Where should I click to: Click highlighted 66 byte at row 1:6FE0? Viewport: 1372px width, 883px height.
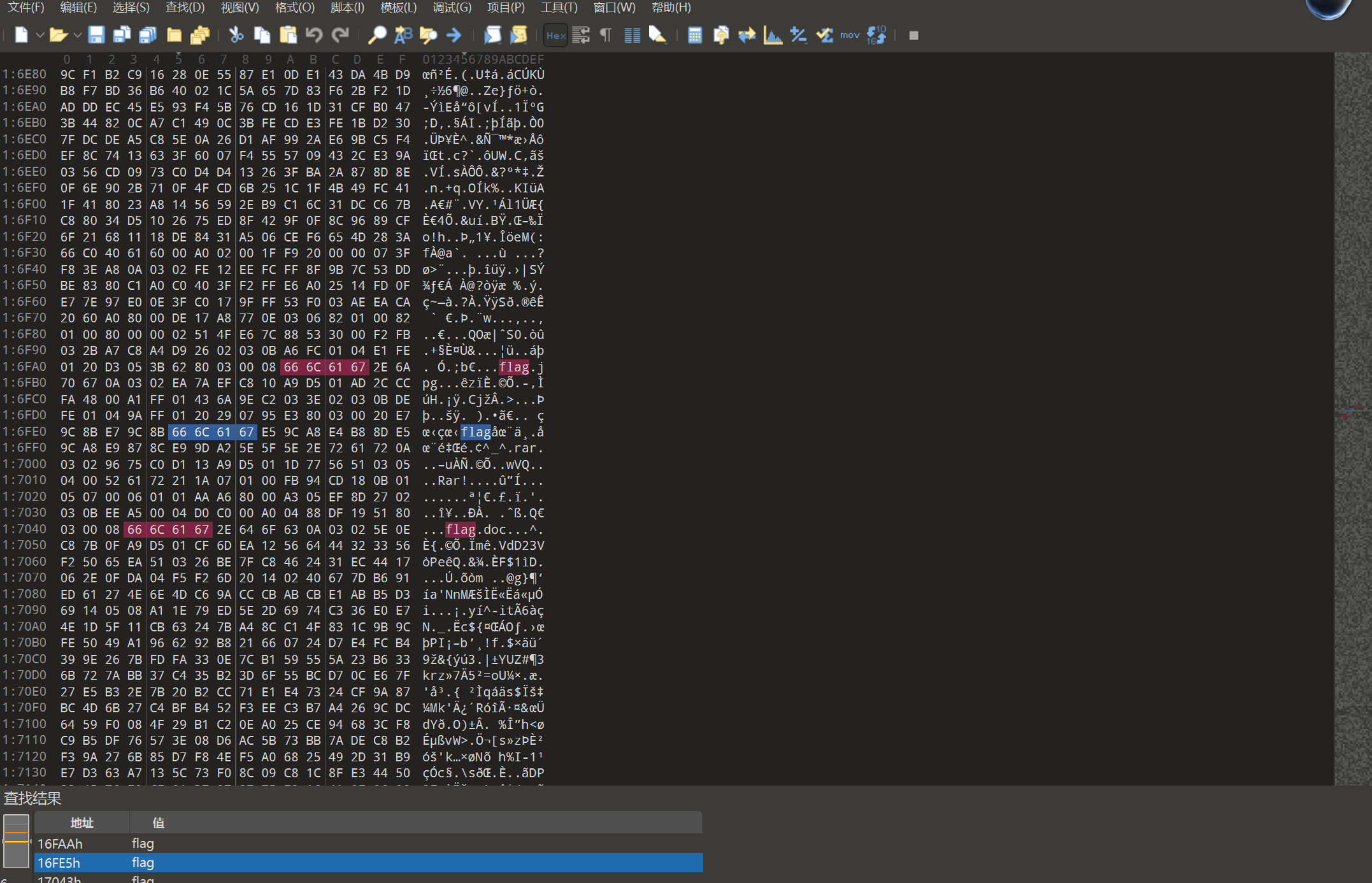[180, 432]
